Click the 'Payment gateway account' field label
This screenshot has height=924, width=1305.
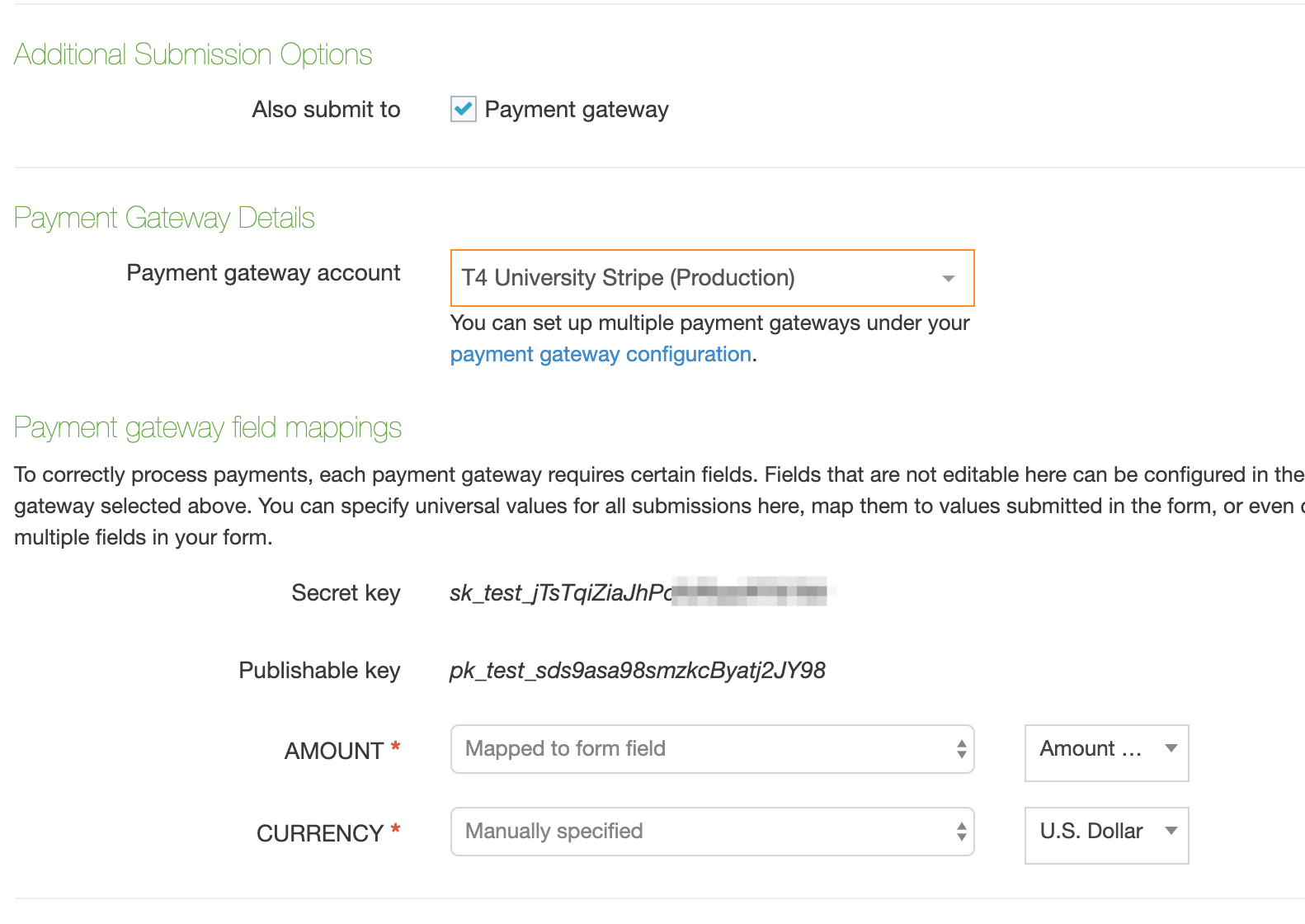(263, 273)
